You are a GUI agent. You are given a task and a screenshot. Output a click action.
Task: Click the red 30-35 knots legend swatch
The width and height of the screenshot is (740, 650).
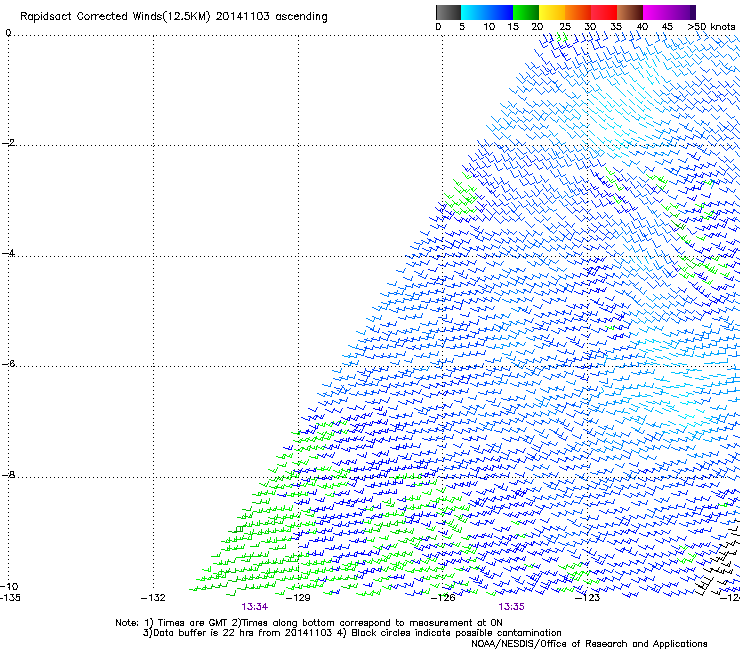coord(604,12)
